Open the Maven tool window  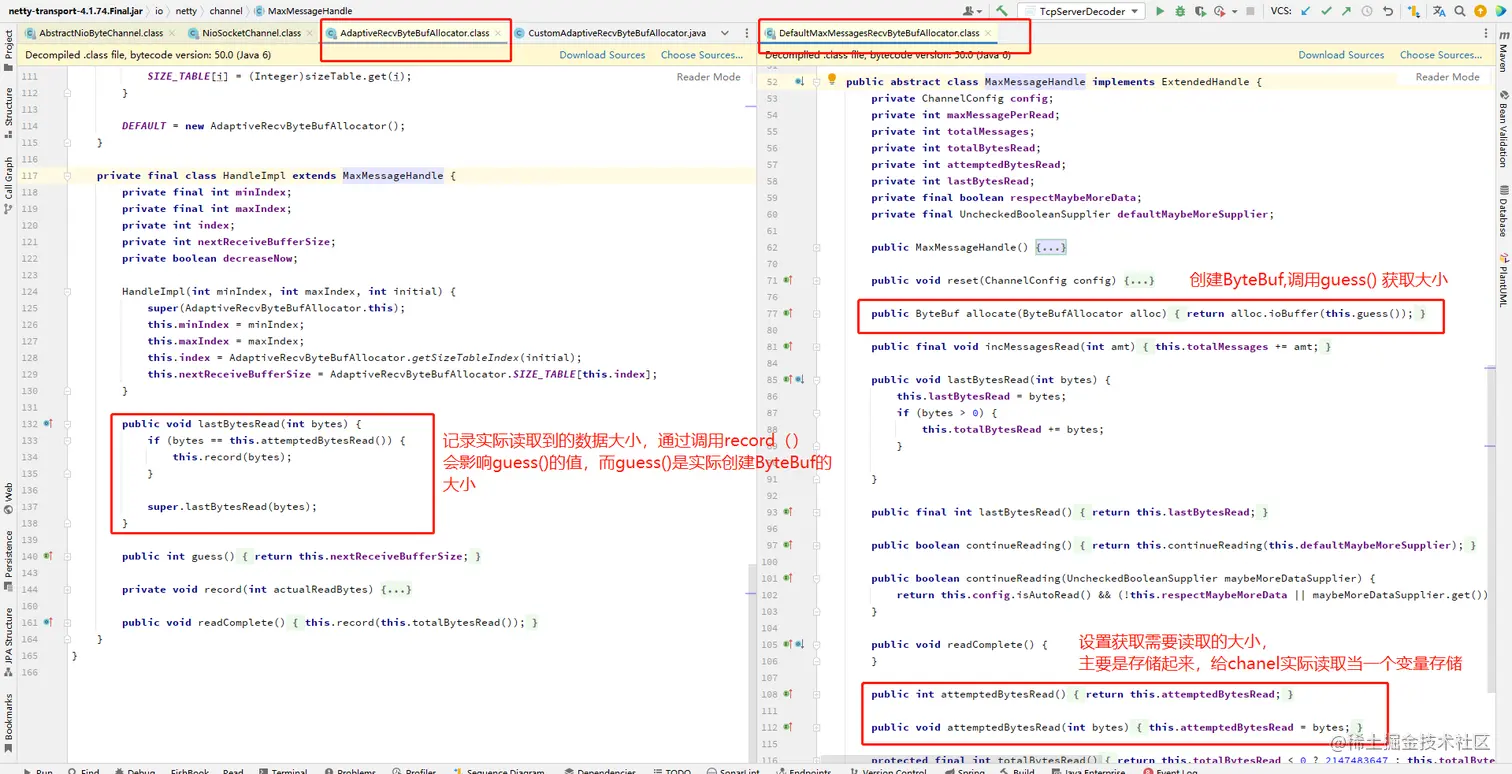[1502, 50]
